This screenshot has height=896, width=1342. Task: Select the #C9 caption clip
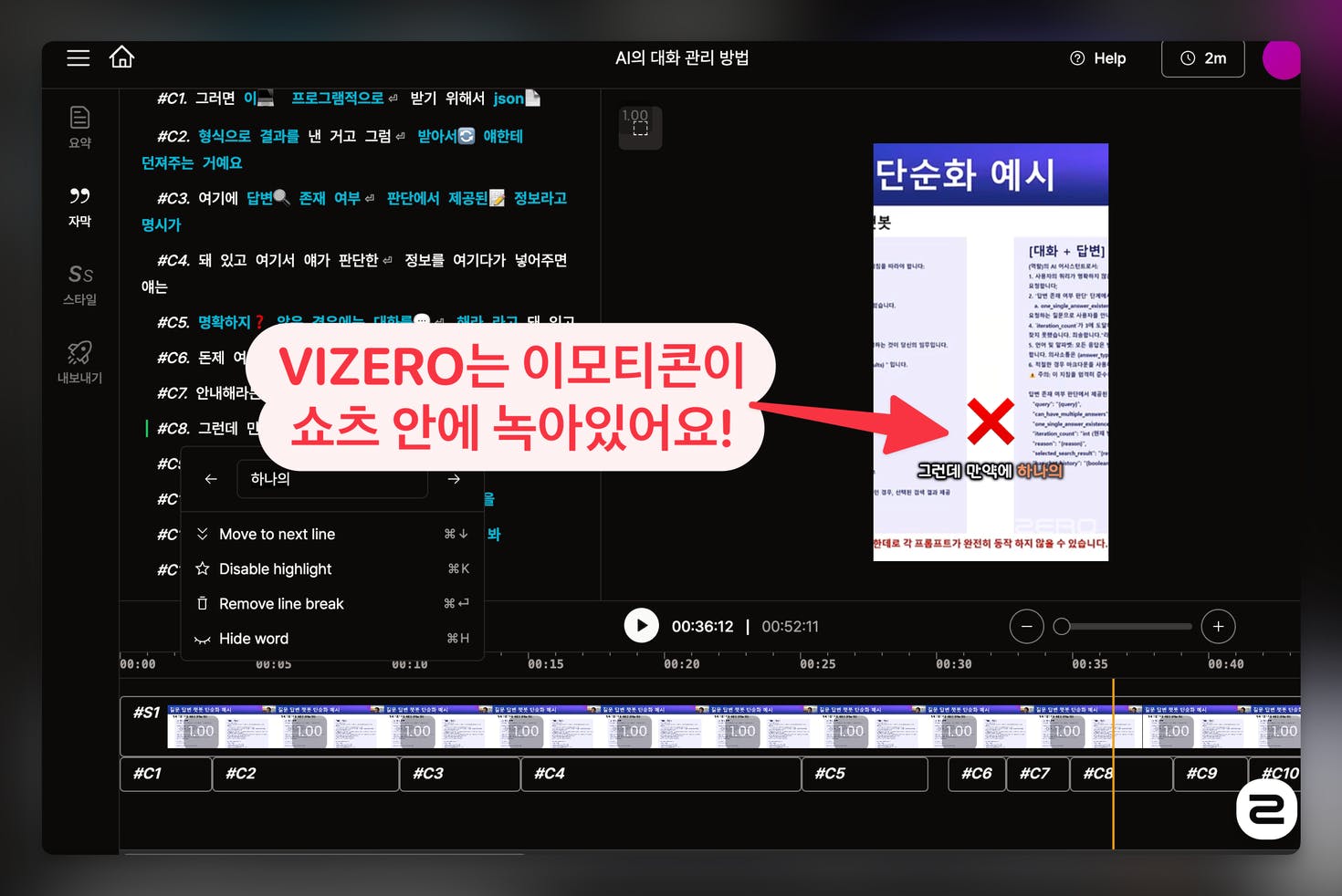pos(1211,774)
